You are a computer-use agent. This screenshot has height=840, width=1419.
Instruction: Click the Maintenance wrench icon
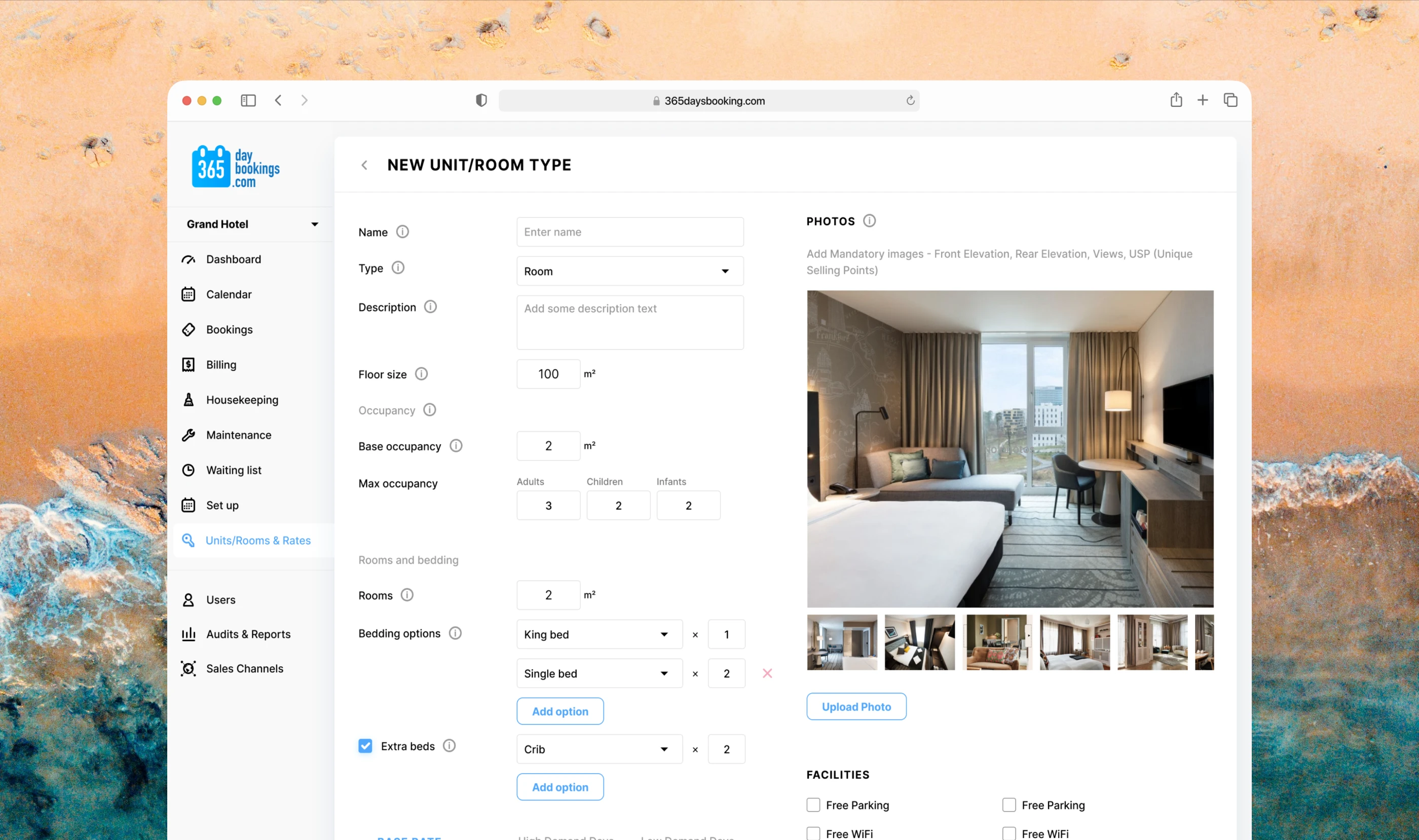pos(188,435)
